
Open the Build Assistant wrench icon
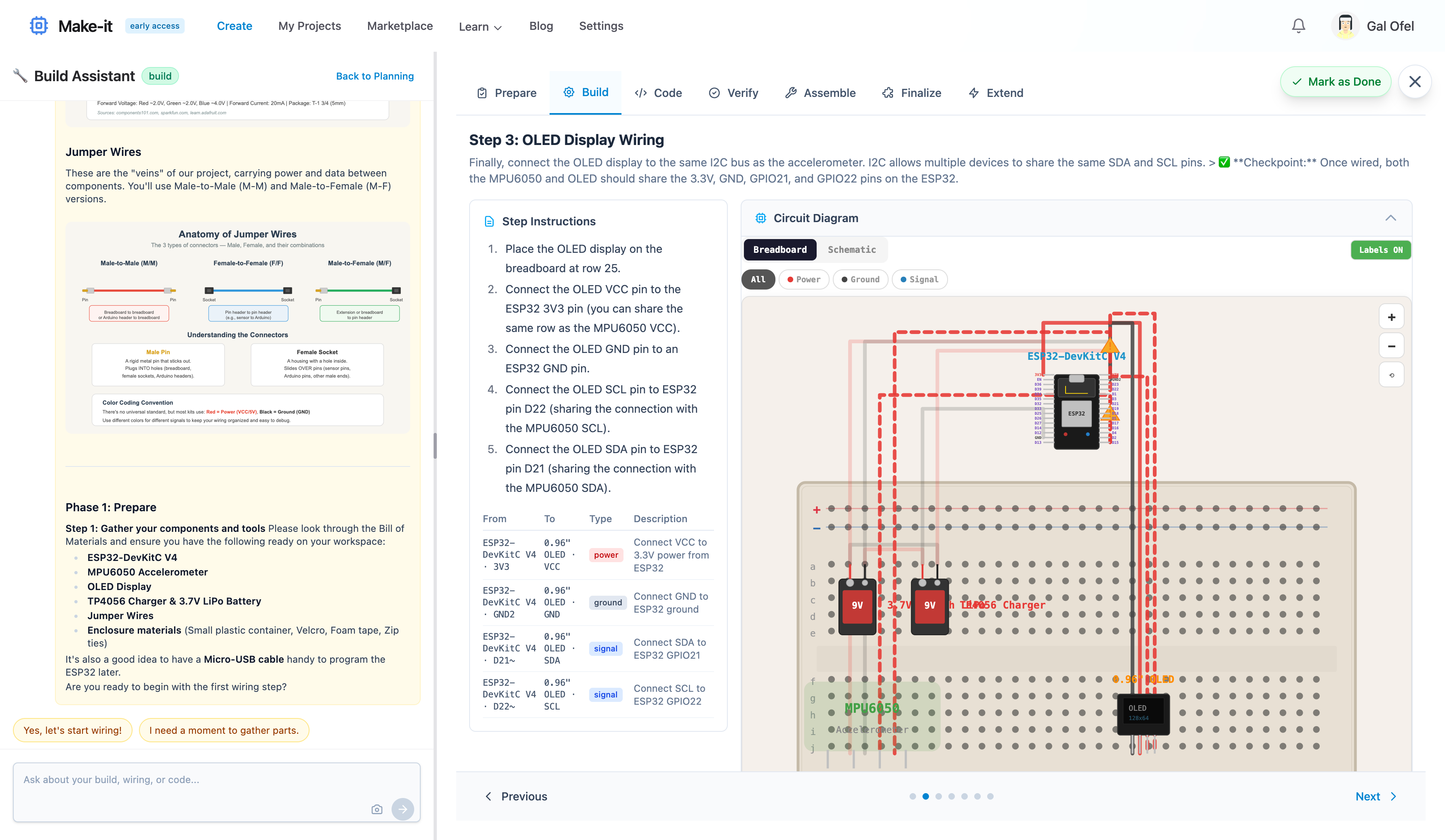[x=19, y=75]
